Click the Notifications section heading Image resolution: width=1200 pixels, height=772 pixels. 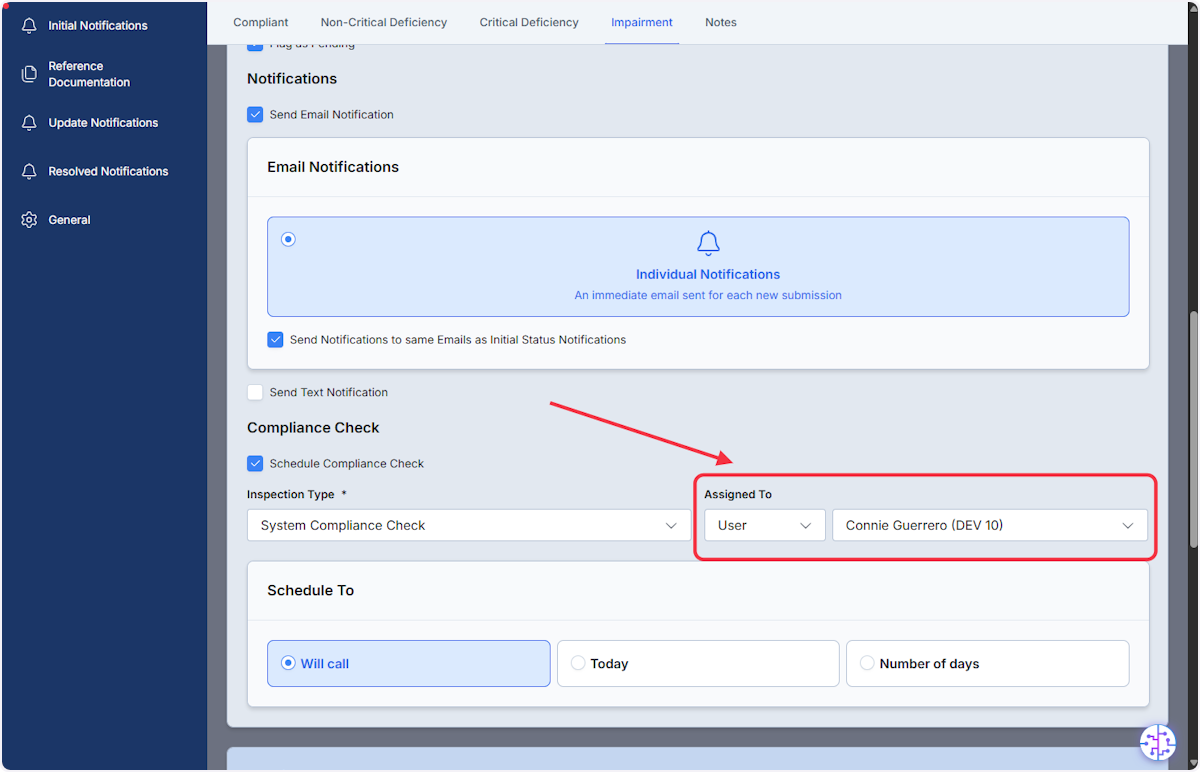[292, 79]
